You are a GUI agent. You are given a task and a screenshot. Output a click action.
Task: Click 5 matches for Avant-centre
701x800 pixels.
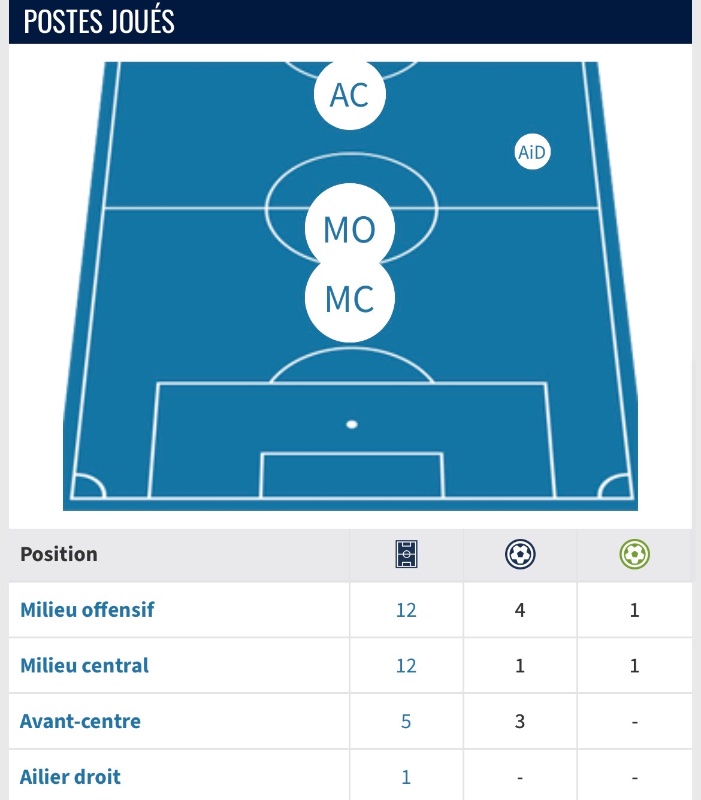point(406,721)
